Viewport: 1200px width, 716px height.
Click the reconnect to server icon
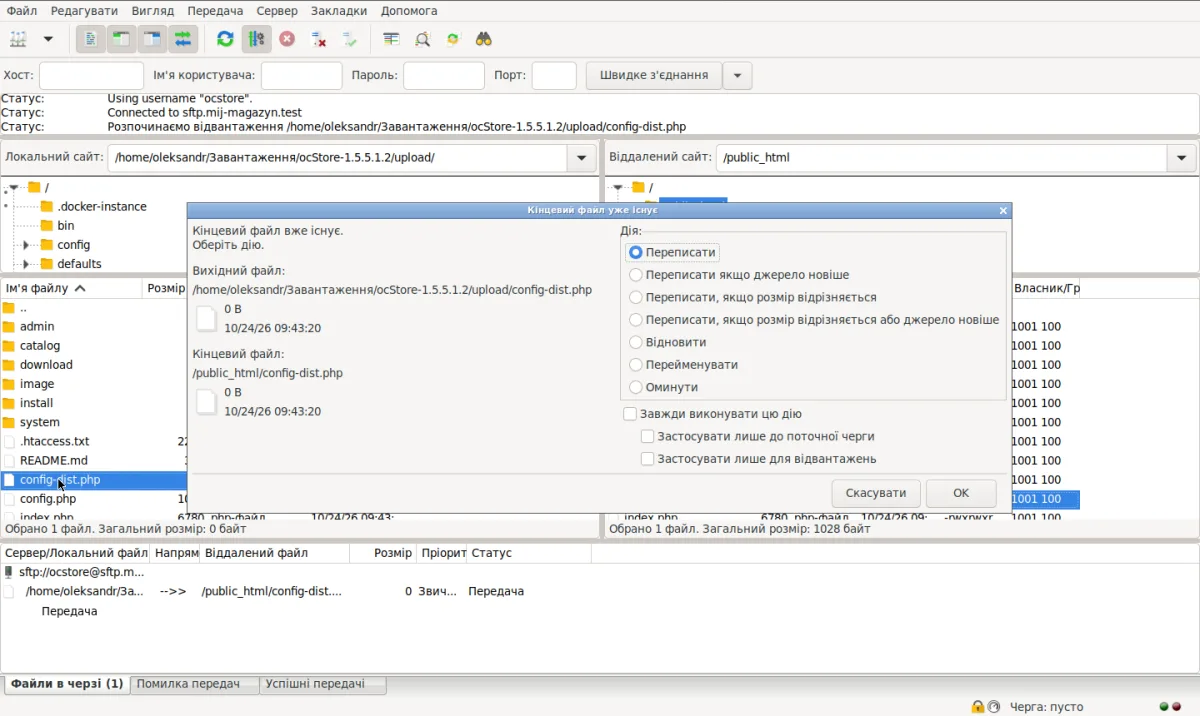pyautogui.click(x=349, y=39)
